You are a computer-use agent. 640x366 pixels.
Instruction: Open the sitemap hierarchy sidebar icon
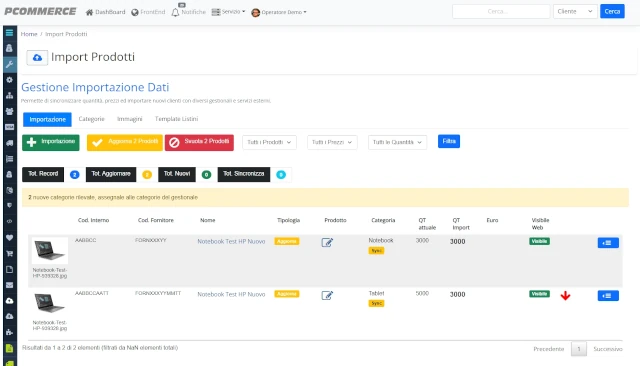9,95
